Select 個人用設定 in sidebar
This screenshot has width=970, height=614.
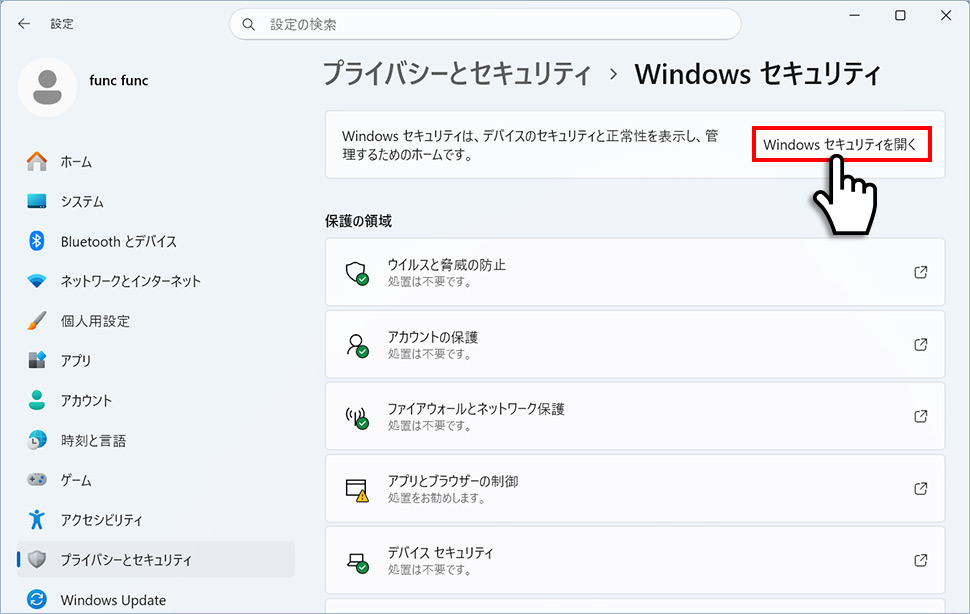click(156, 320)
